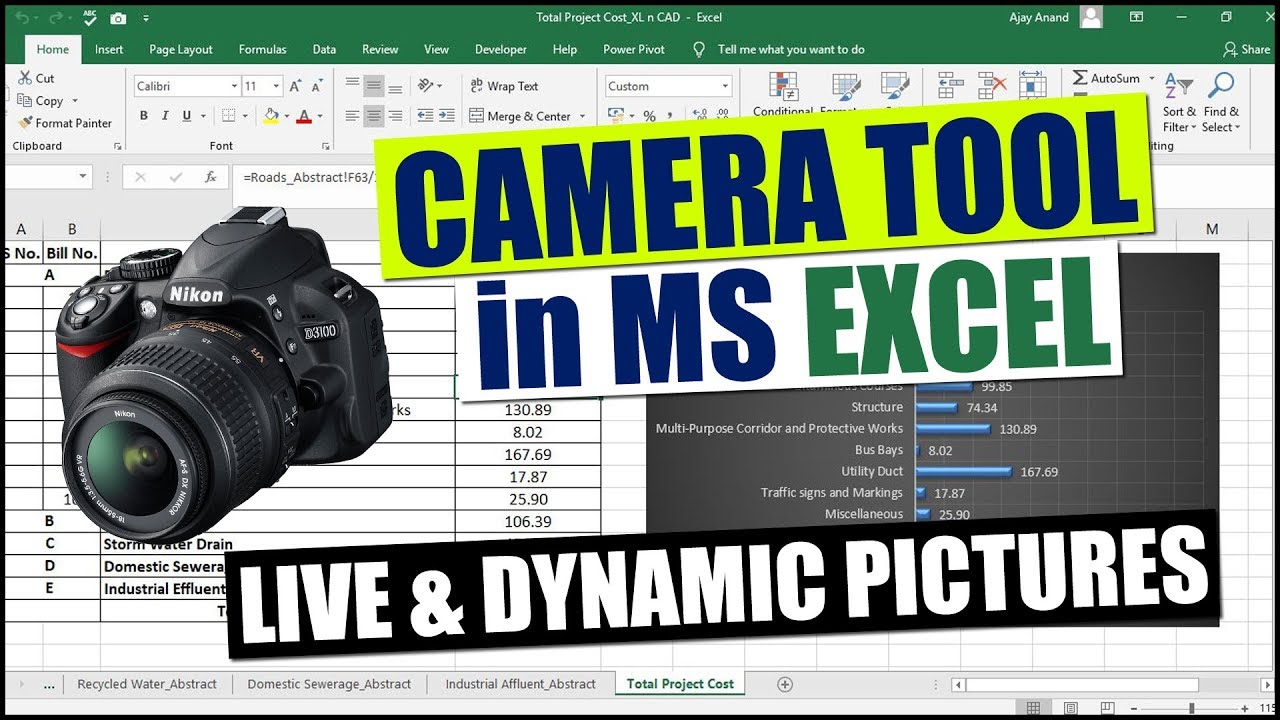Expand the Name Box dropdown
Screen dimensions: 1280x720
tap(83, 177)
